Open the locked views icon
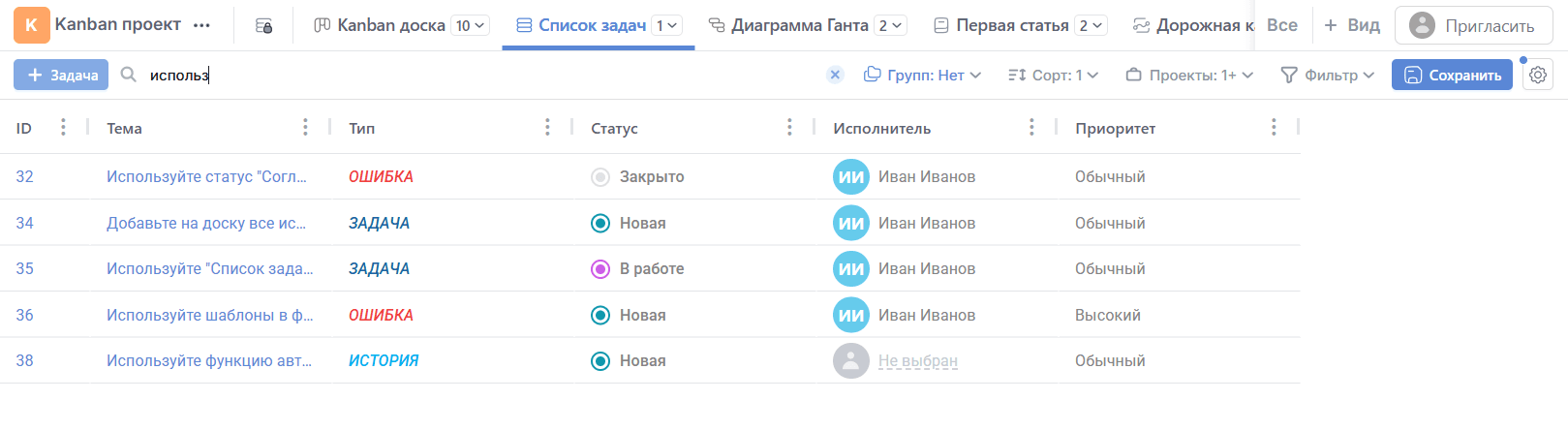Image resolution: width=1568 pixels, height=431 pixels. (263, 26)
